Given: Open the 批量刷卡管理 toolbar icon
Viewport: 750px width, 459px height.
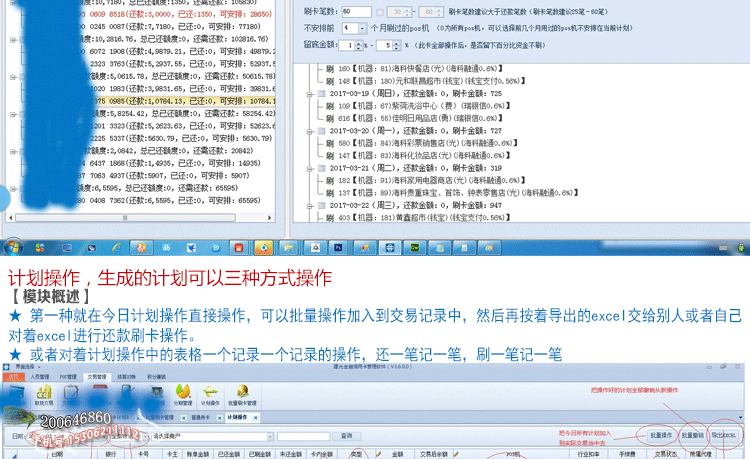Looking at the screenshot, I should coord(242,395).
